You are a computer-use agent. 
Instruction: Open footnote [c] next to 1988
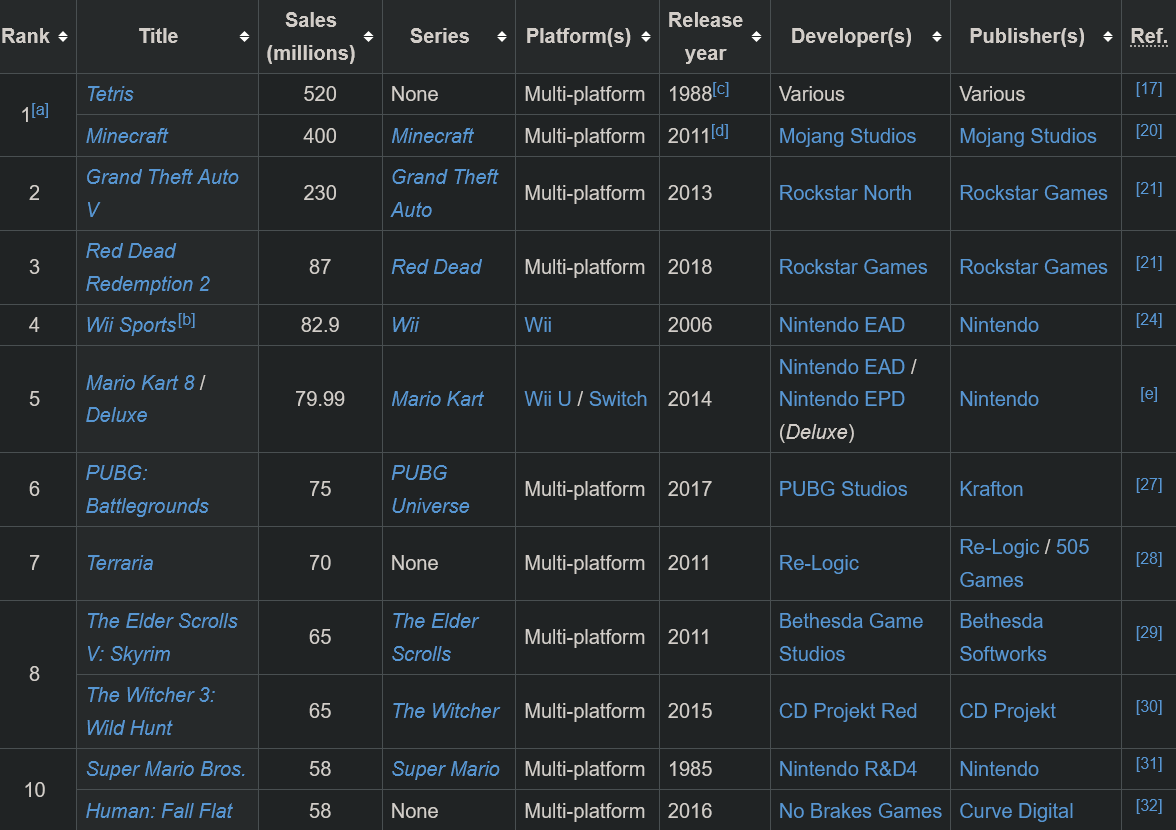tap(721, 89)
